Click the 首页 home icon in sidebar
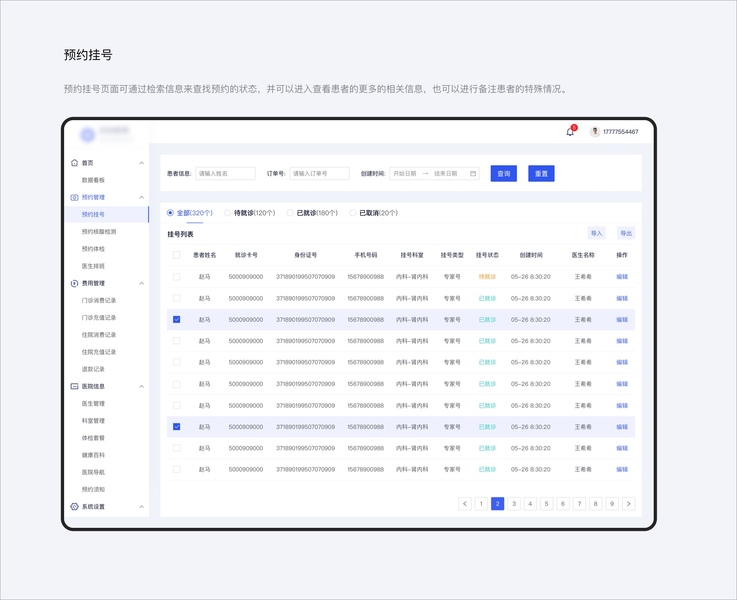Image resolution: width=737 pixels, height=600 pixels. 74,163
